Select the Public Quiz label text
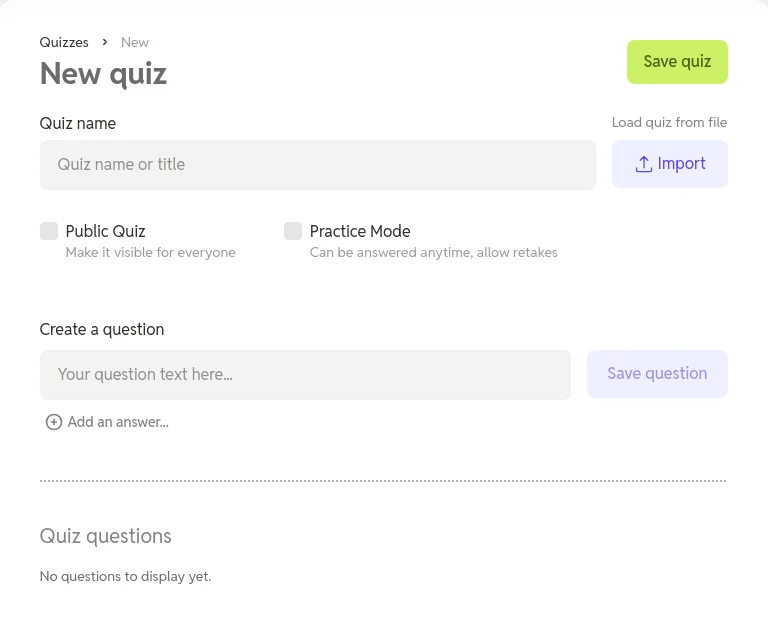The height and width of the screenshot is (643, 768). click(x=105, y=231)
